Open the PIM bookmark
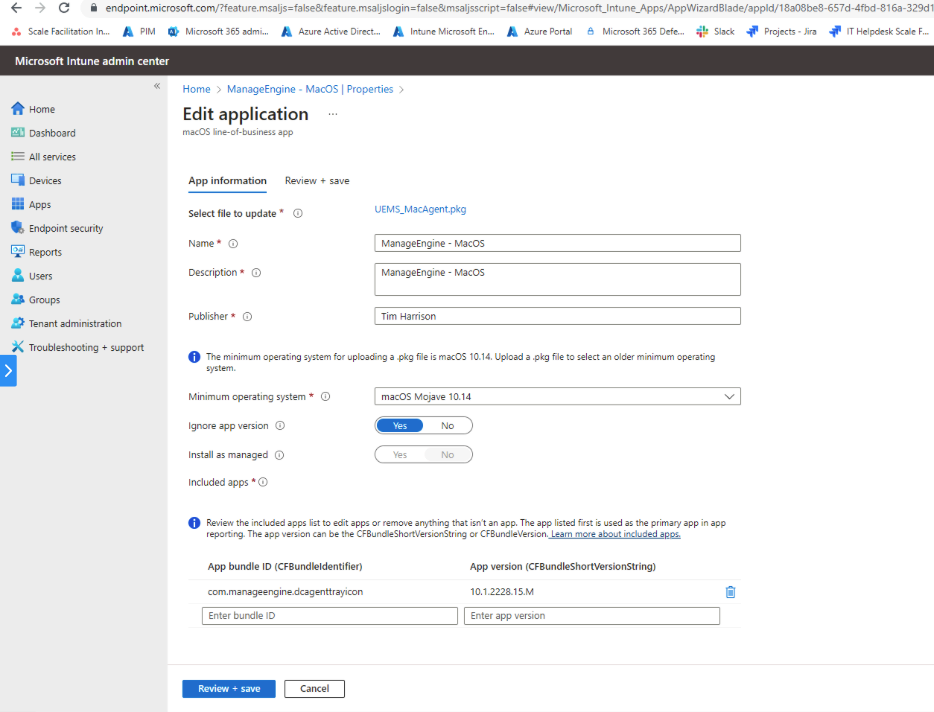Screen dimensions: 934x712 (139, 32)
